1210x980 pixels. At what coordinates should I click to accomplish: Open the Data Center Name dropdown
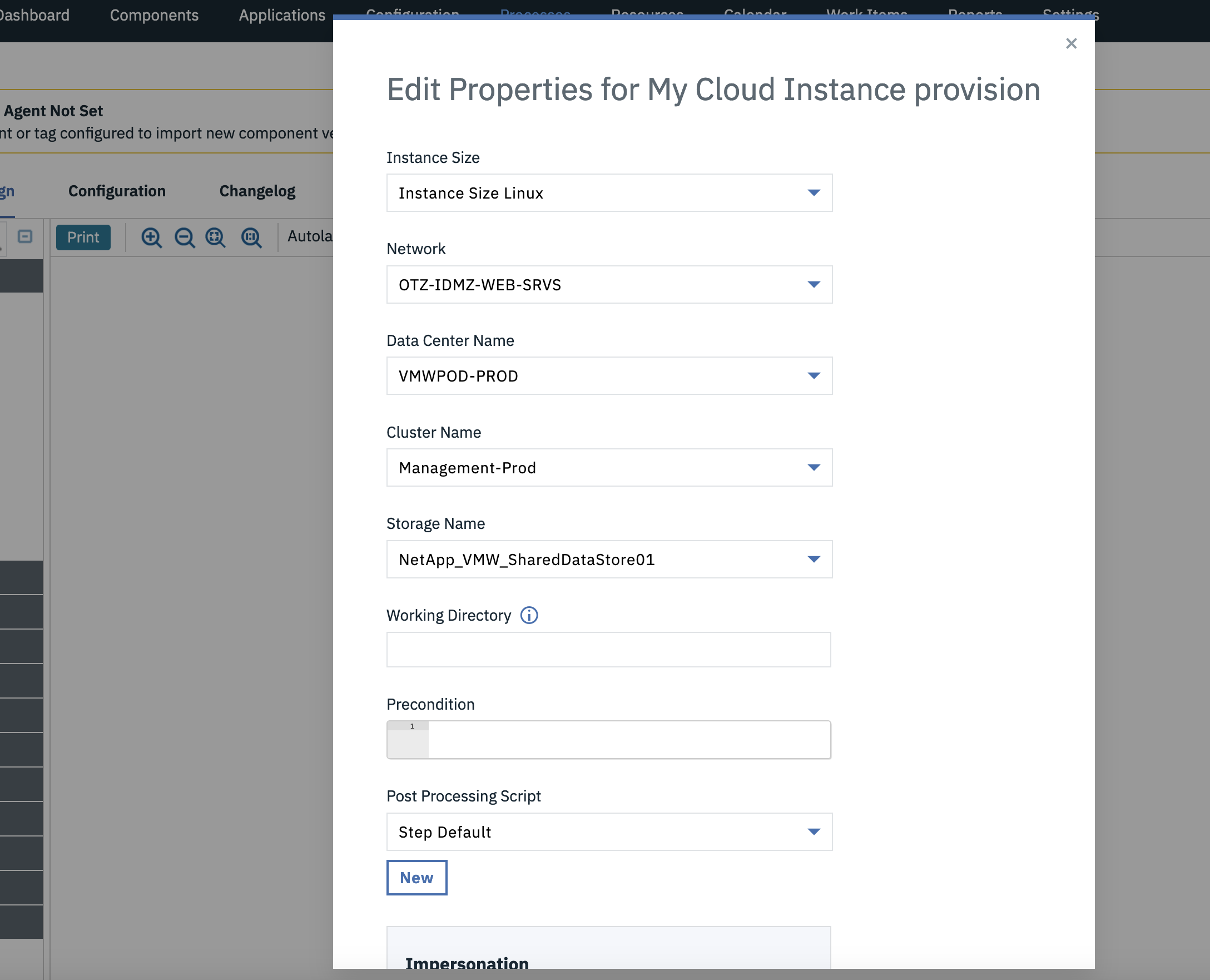[609, 376]
